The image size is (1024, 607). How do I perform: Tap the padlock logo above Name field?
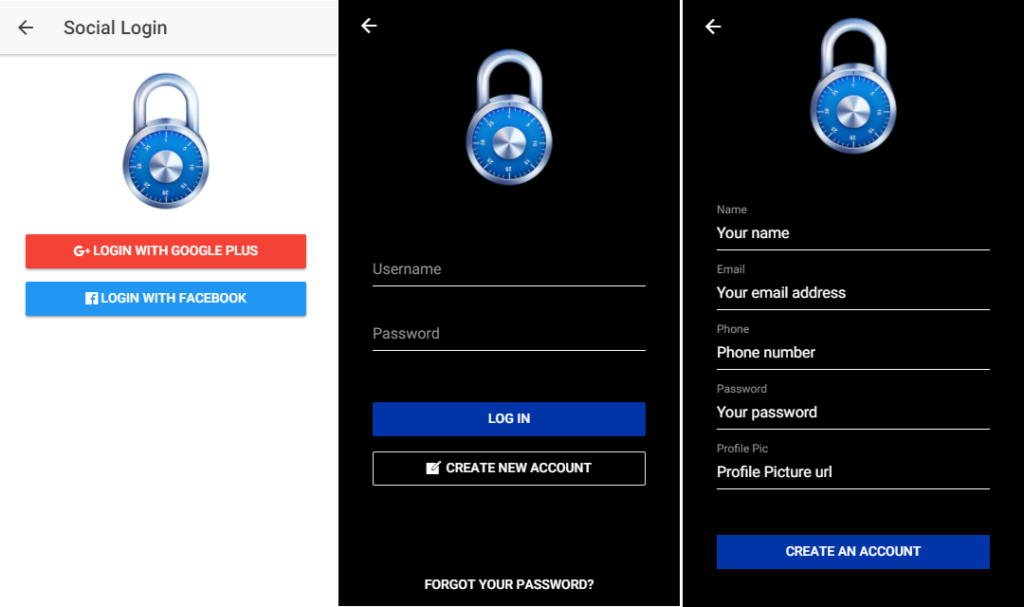853,86
